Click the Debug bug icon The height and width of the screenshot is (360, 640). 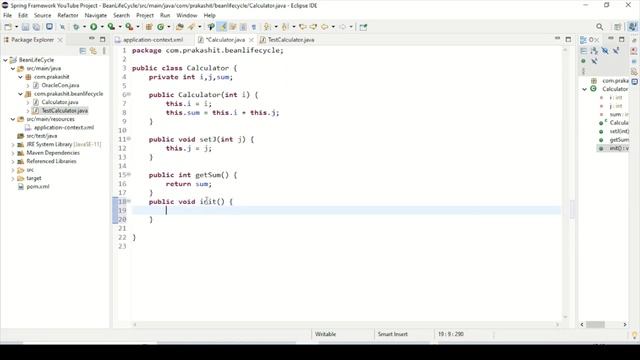[76, 27]
